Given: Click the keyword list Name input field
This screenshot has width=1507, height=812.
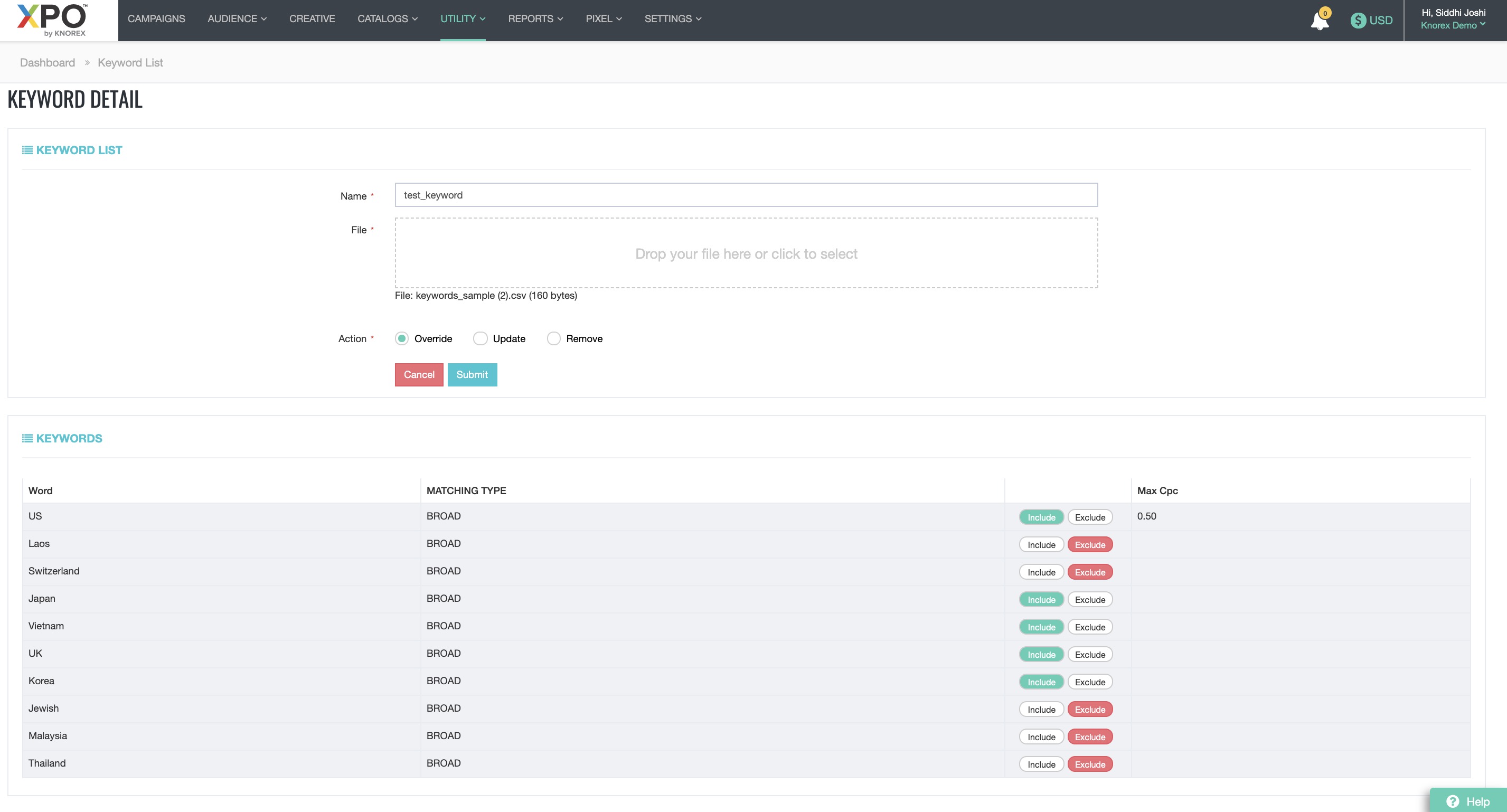Looking at the screenshot, I should [746, 195].
